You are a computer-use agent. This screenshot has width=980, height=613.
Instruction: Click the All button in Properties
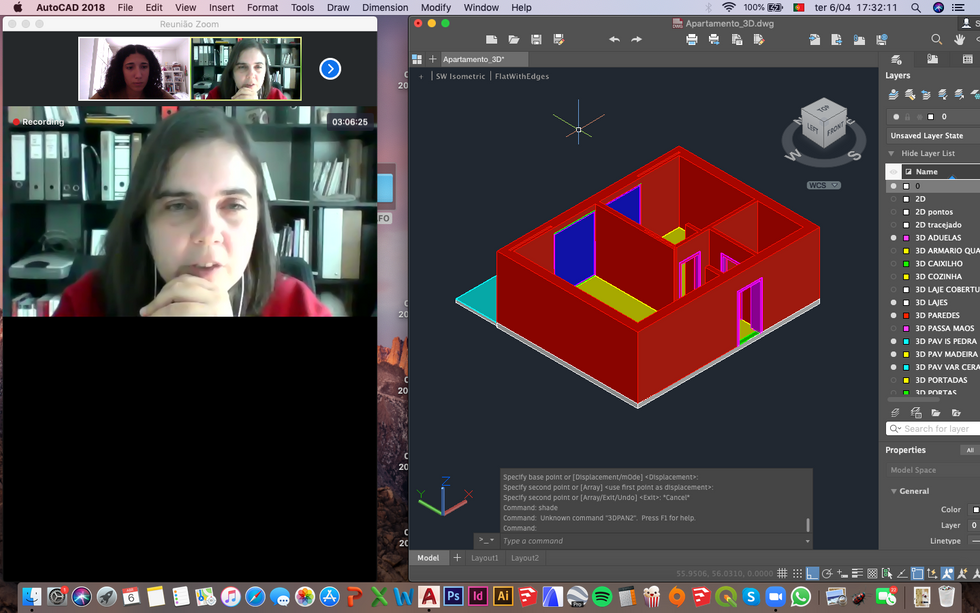pos(970,450)
